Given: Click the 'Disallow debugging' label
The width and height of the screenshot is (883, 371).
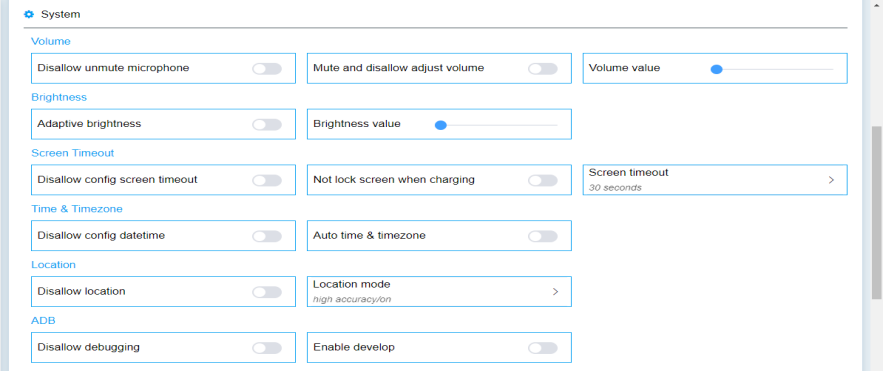Looking at the screenshot, I should [x=88, y=347].
